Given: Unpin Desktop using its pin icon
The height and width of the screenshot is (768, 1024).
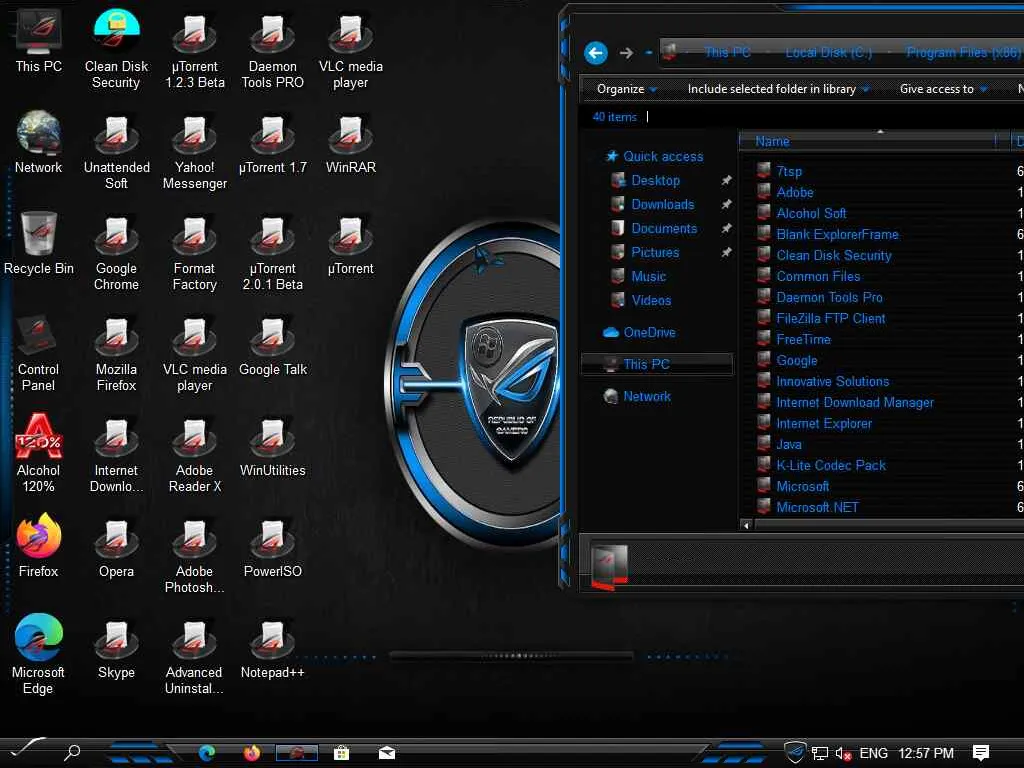Looking at the screenshot, I should point(726,180).
